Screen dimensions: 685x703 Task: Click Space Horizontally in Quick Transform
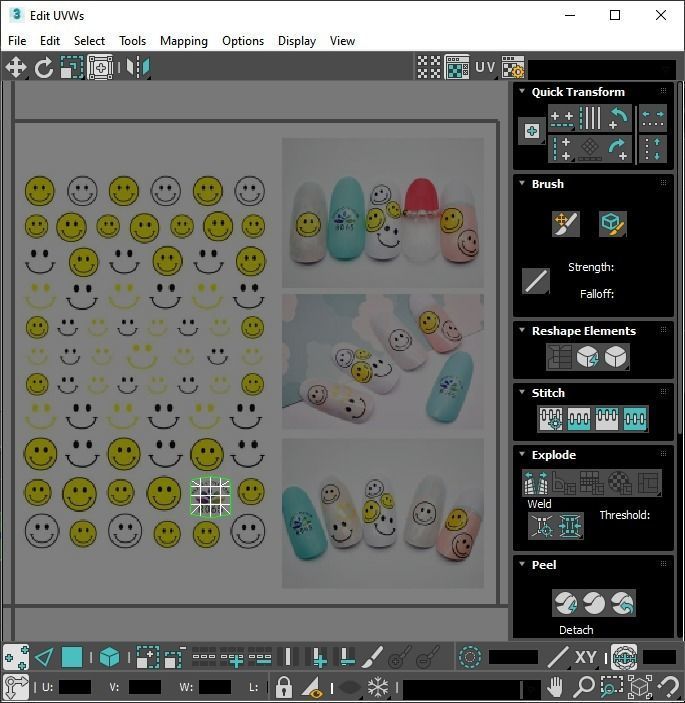click(653, 118)
